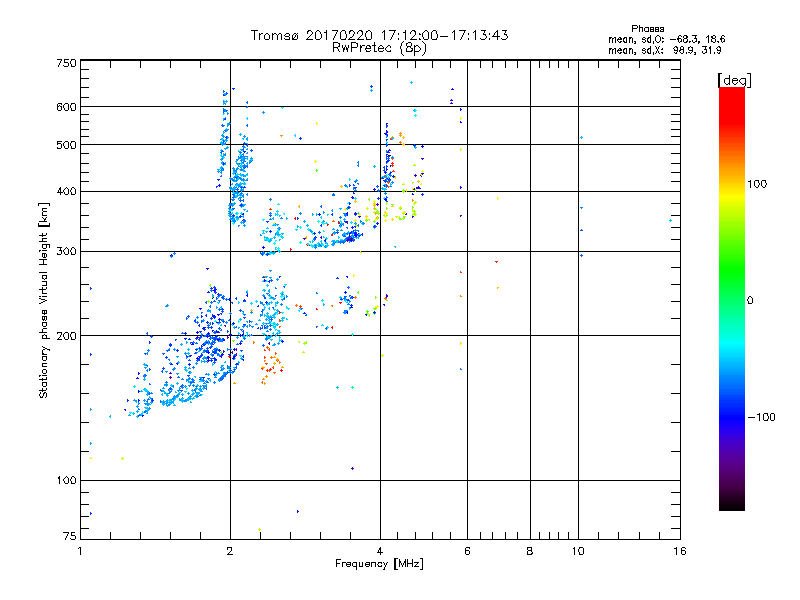This screenshot has width=800, height=600.
Task: Click the 75 tick on height axis
Action: point(69,538)
